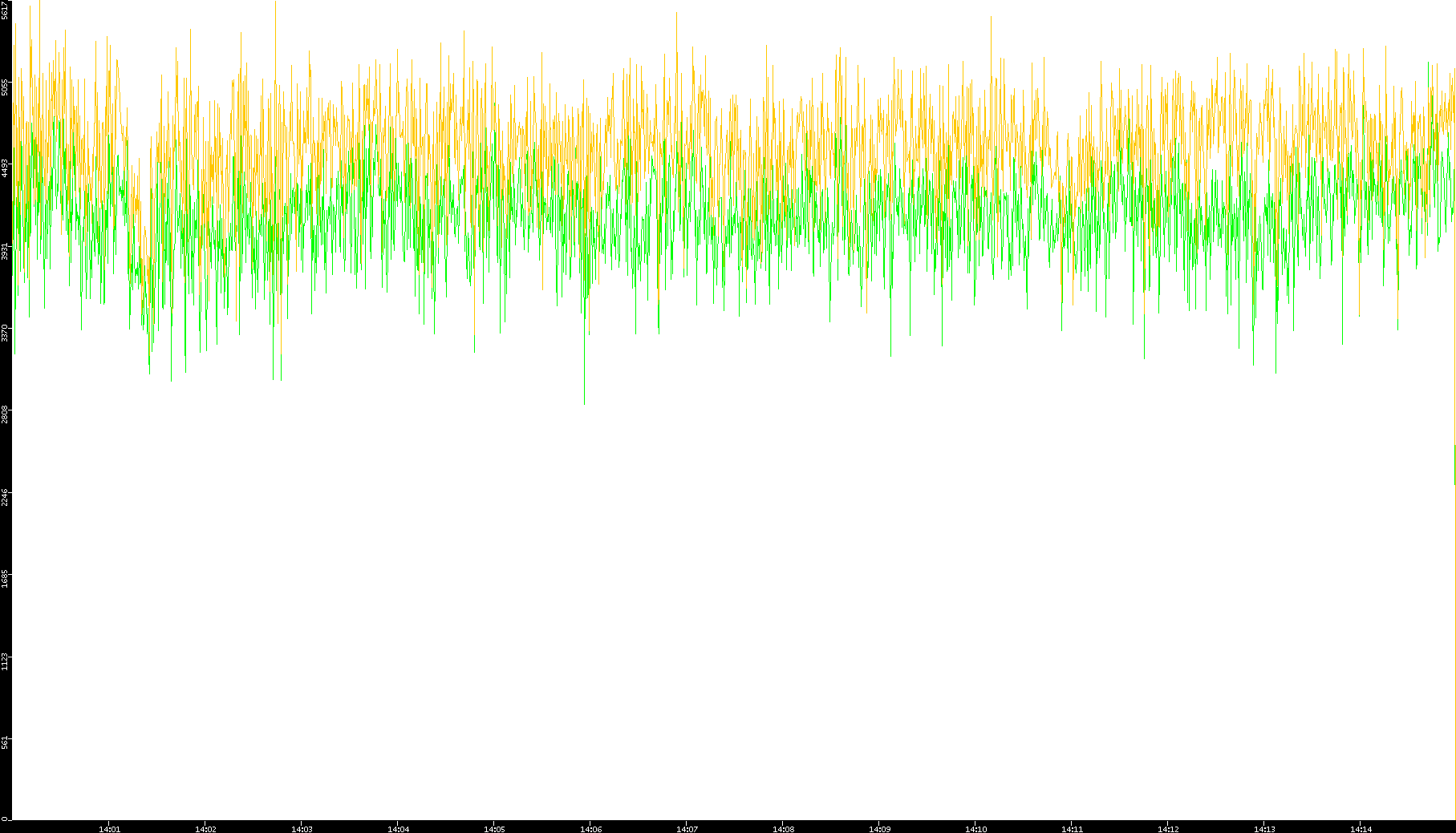Jump to the 14:06 time marker
This screenshot has height=833, width=1456.
point(590,829)
